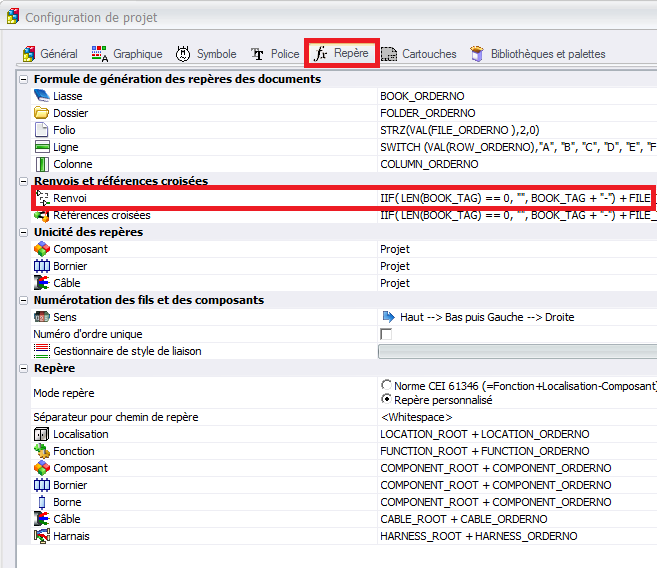Edit the Références croisées IIF formula
The height and width of the screenshot is (568, 657).
pyautogui.click(x=518, y=216)
